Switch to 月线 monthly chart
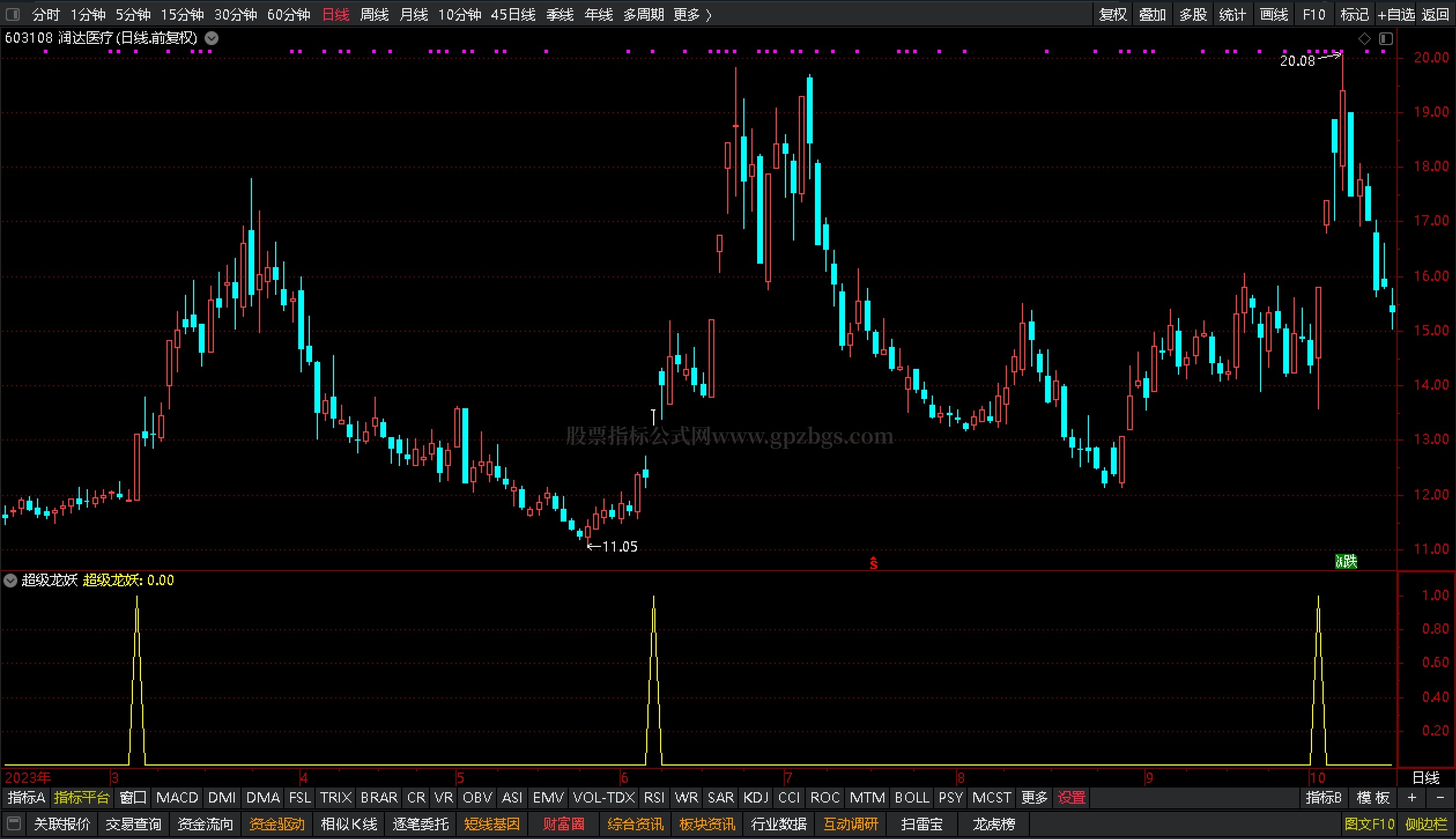This screenshot has width=1456, height=839. [x=414, y=14]
